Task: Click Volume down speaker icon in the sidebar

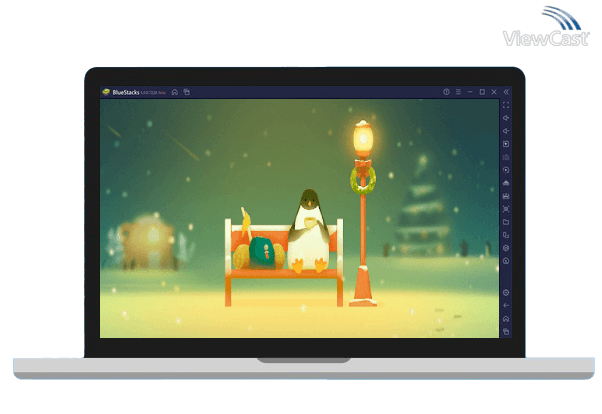Action: [506, 131]
